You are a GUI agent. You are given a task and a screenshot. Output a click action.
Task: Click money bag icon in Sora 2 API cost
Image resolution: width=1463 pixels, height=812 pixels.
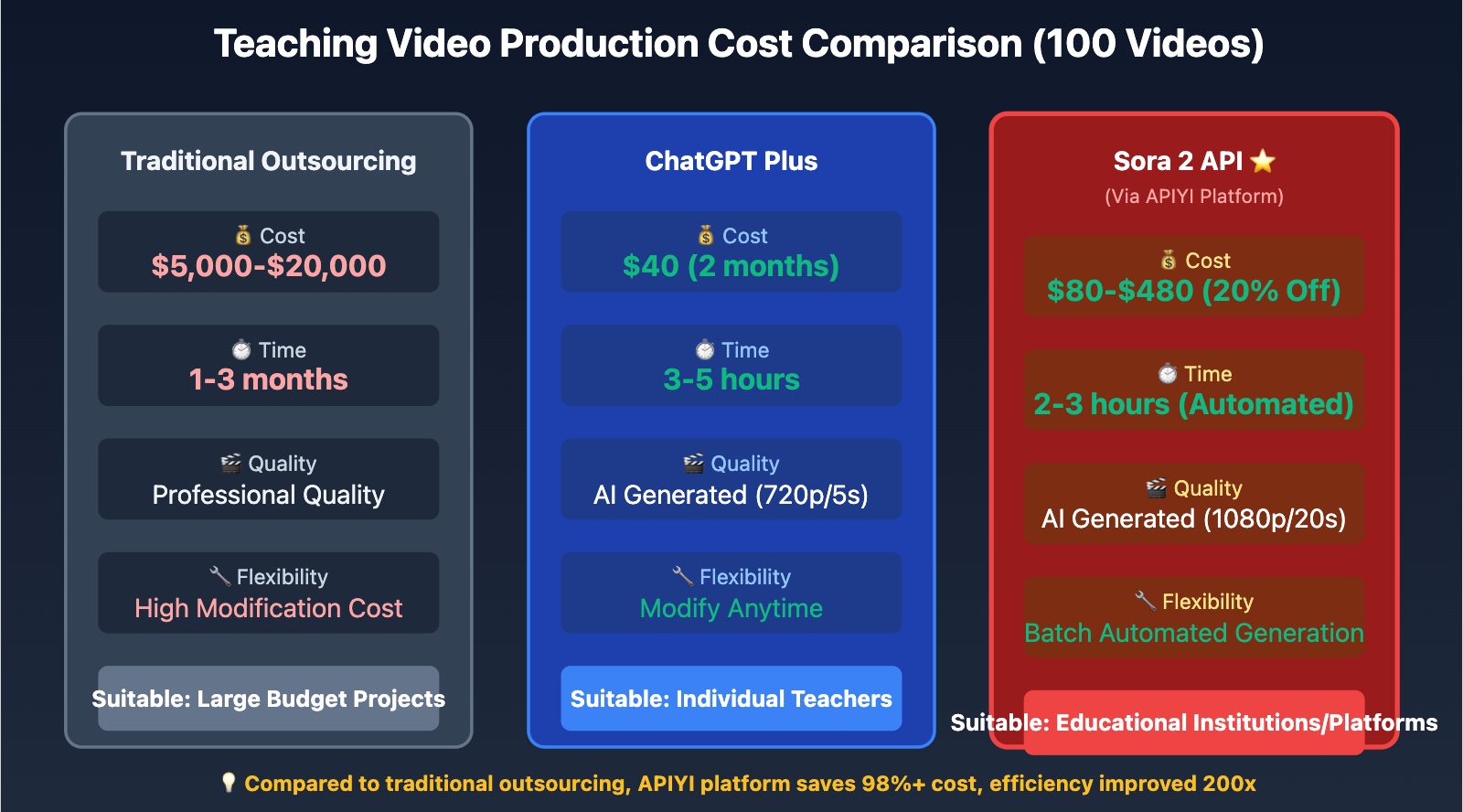coord(1169,261)
